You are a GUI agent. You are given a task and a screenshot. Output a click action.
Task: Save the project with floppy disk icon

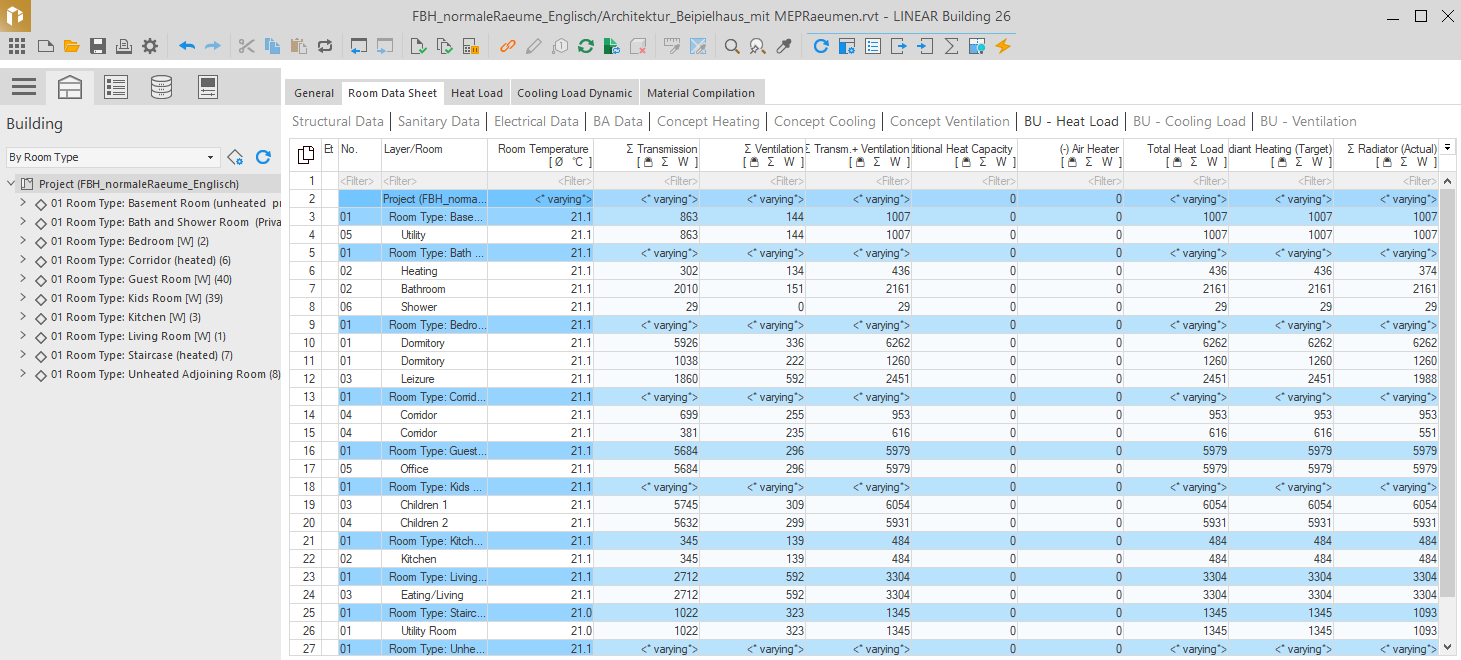tap(98, 46)
